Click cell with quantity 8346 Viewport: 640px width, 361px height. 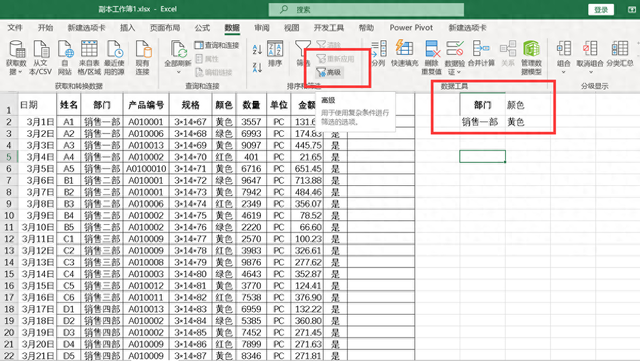coord(251,356)
